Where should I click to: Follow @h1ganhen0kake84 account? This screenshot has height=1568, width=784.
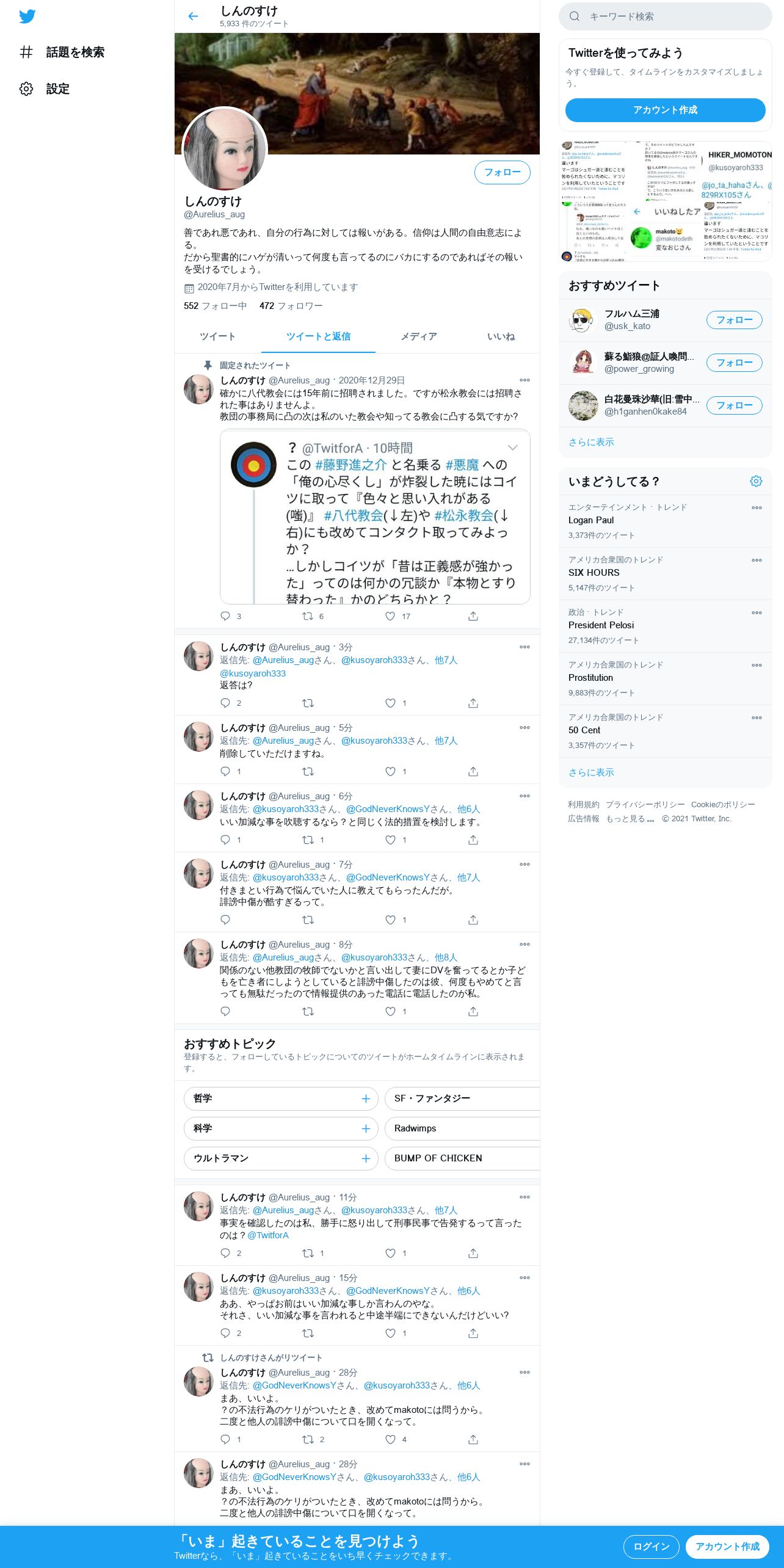coord(734,405)
